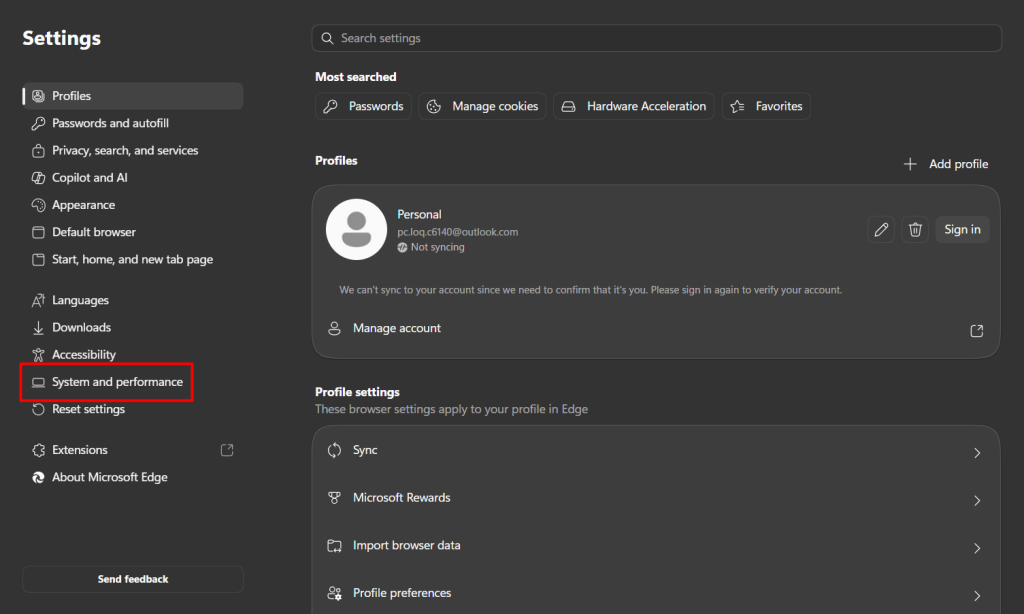Open Extensions external link icon
This screenshot has width=1024, height=614.
[x=227, y=450]
